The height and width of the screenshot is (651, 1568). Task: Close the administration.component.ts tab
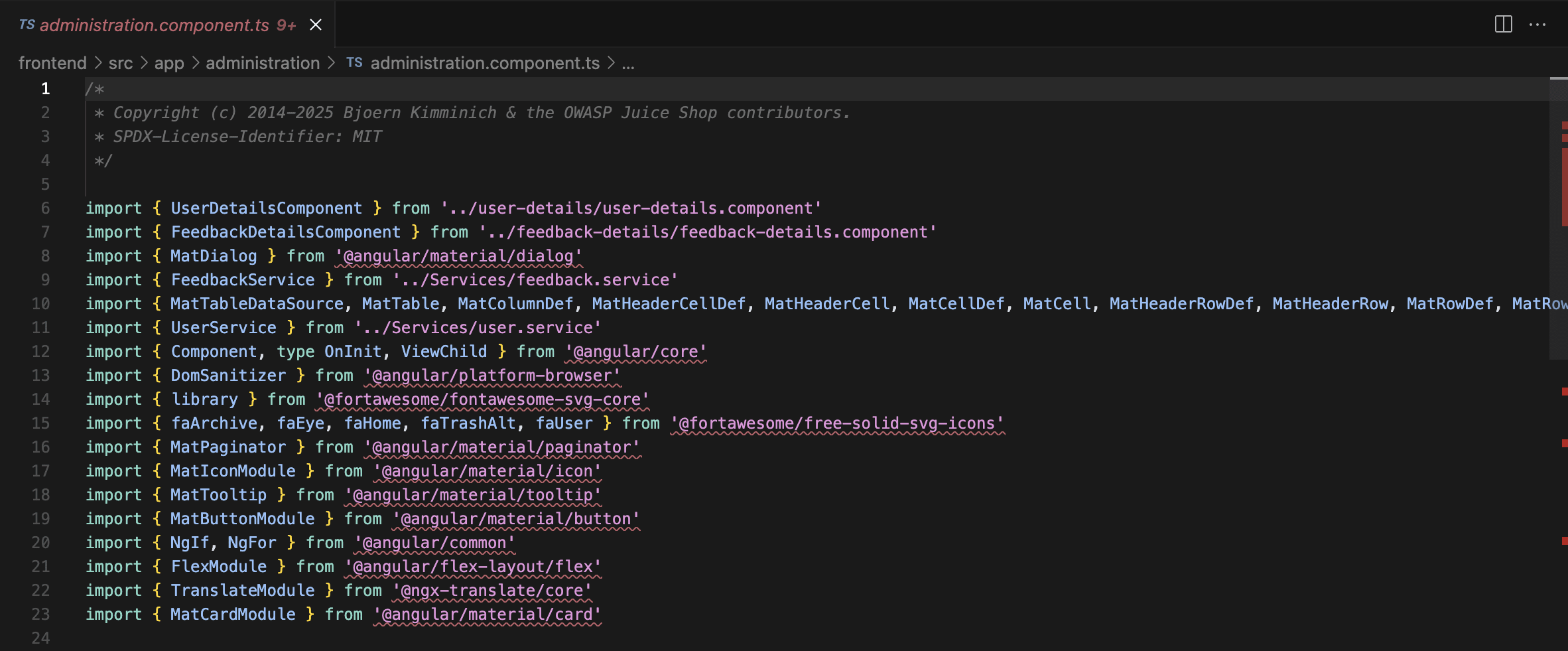pos(316,25)
